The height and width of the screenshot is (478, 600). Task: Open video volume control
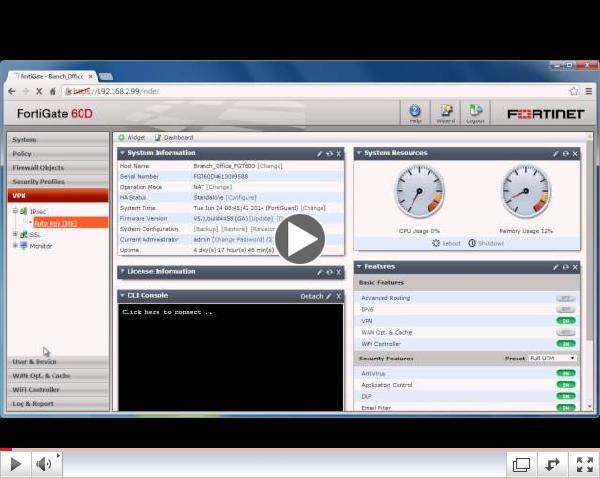[x=44, y=464]
